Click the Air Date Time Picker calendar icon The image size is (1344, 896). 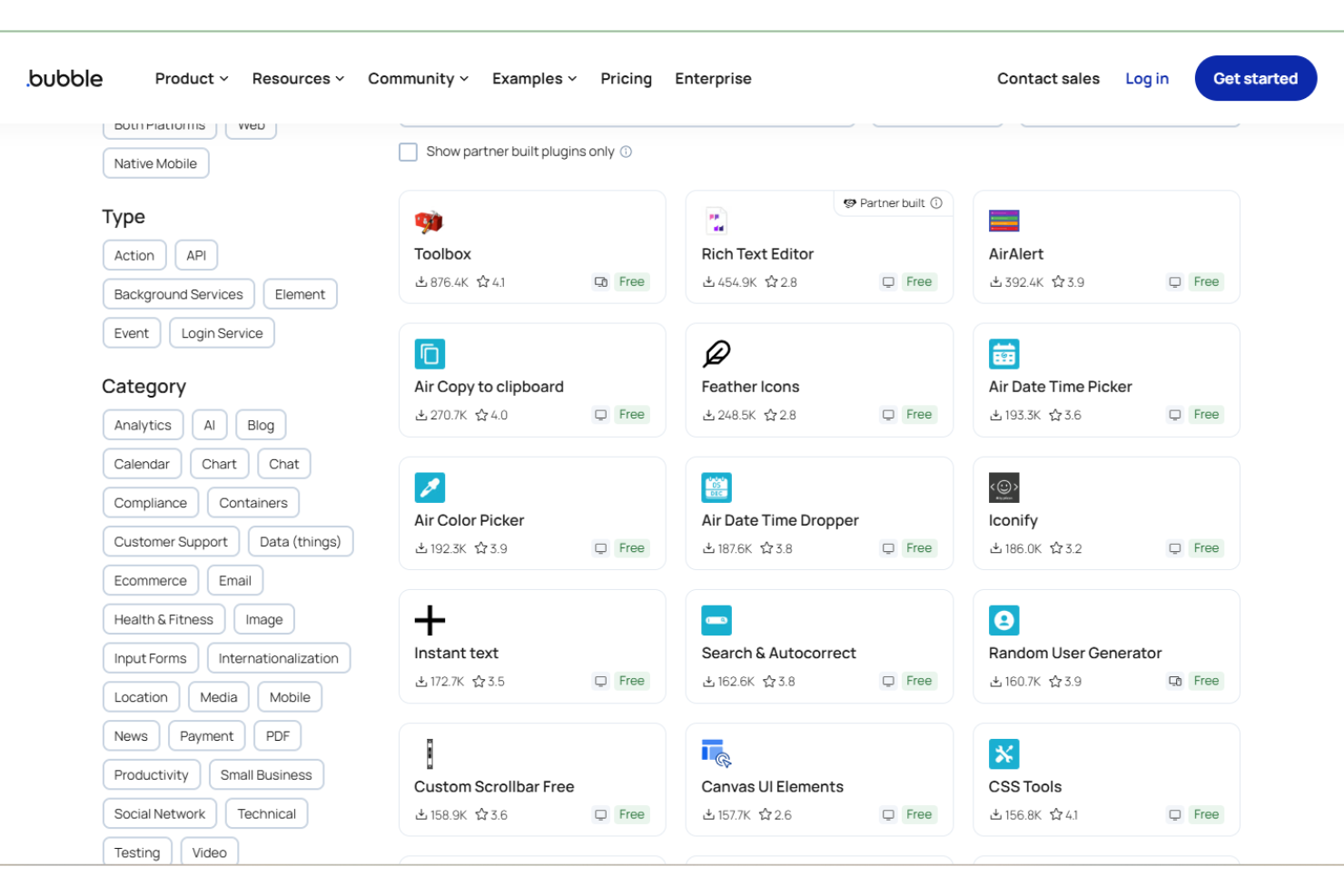click(x=1003, y=354)
